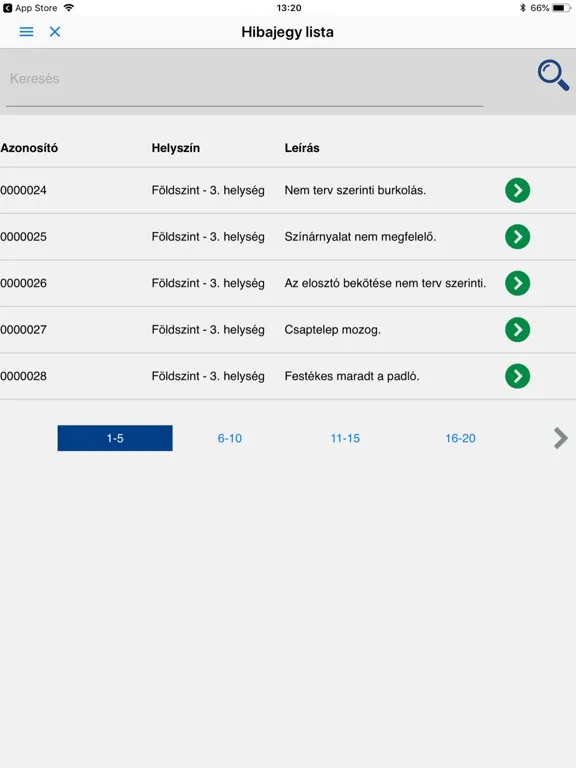
Task: Select the 1-5 page tab
Action: pyautogui.click(x=115, y=438)
